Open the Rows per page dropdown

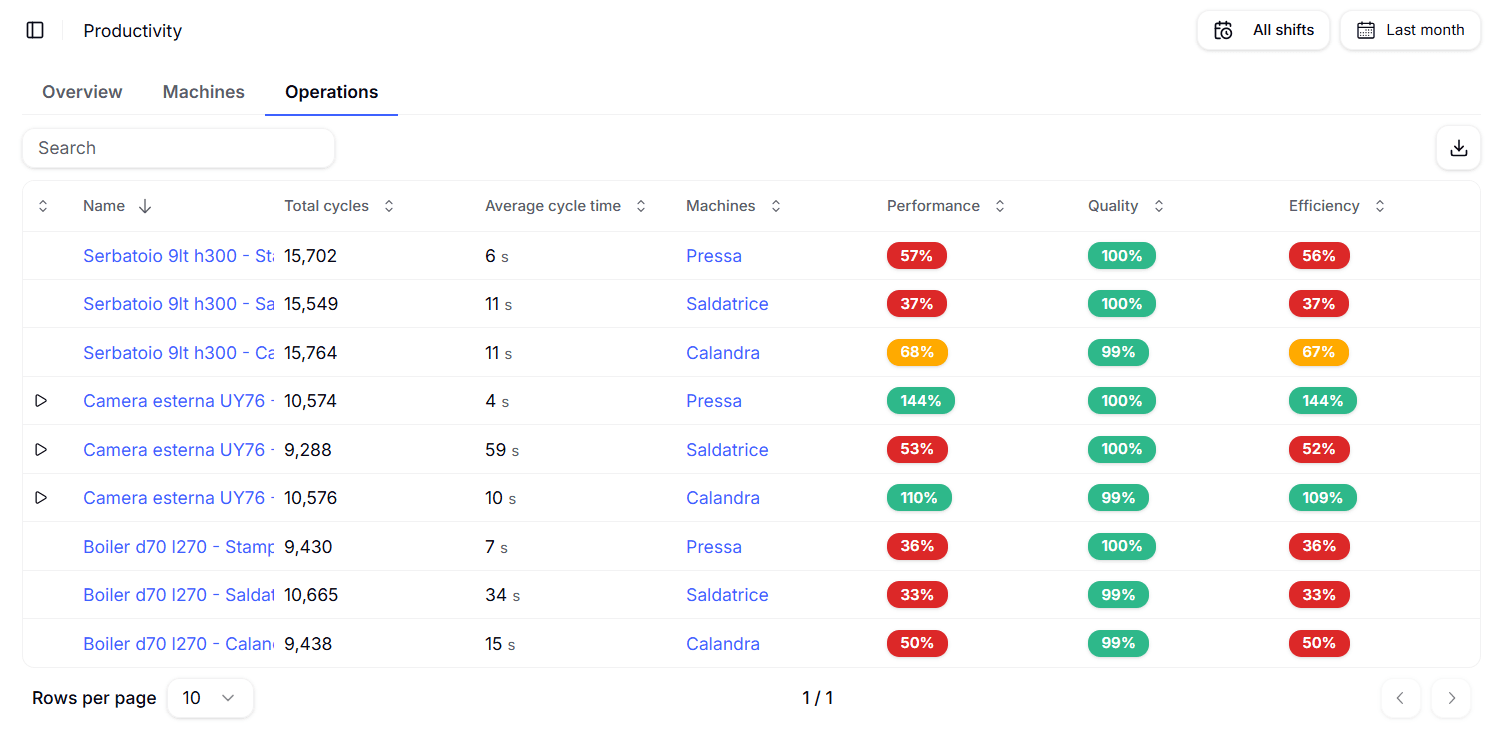point(210,698)
